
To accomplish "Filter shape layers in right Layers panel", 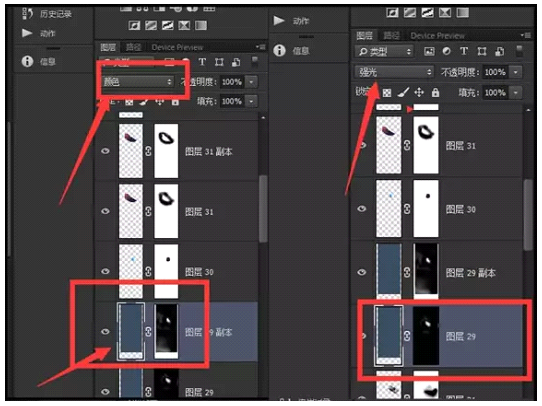I will (x=482, y=51).
